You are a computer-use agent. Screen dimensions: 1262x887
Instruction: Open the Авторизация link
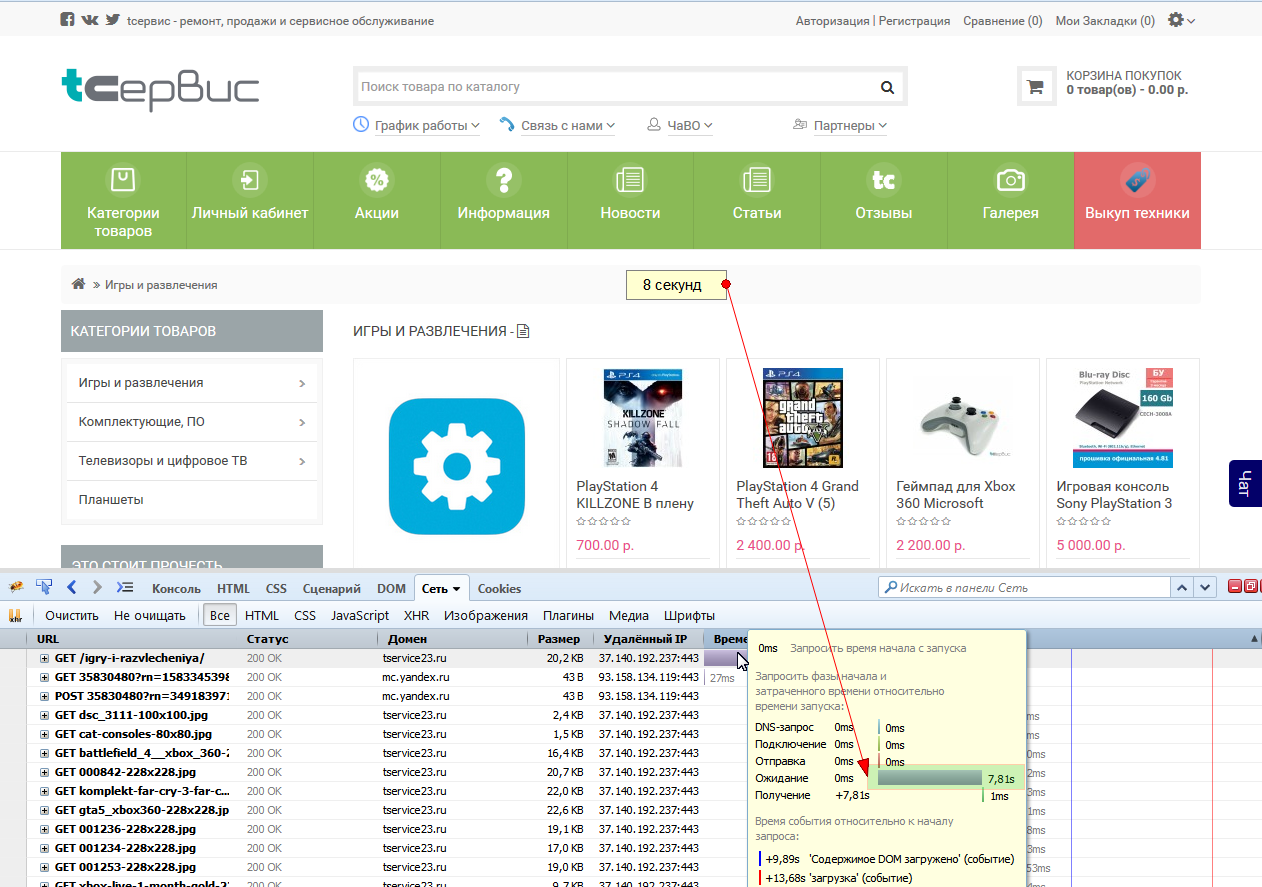[833, 20]
